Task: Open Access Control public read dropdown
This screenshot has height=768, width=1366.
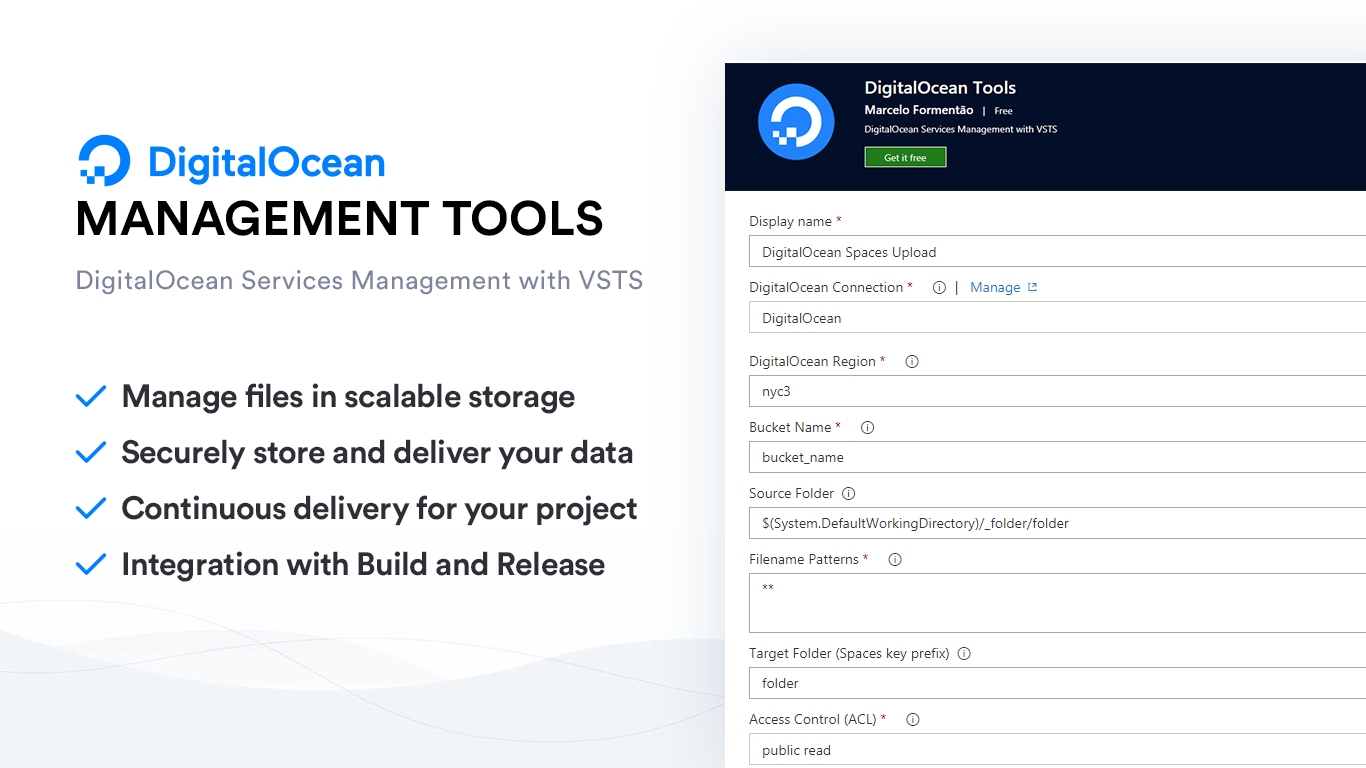Action: coord(1056,750)
